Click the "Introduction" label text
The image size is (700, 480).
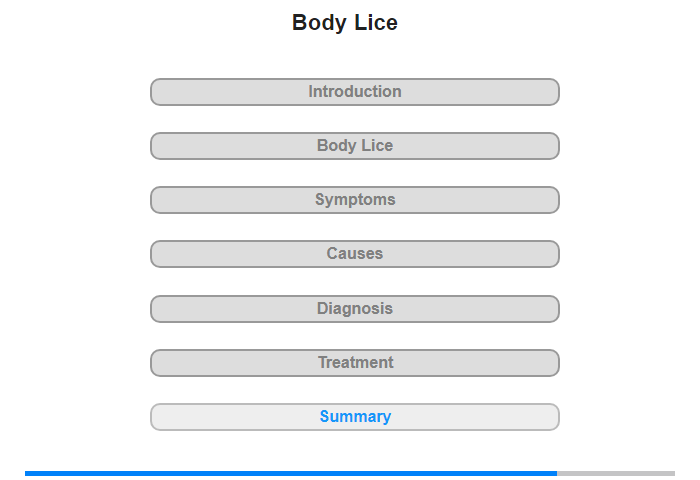tap(355, 92)
